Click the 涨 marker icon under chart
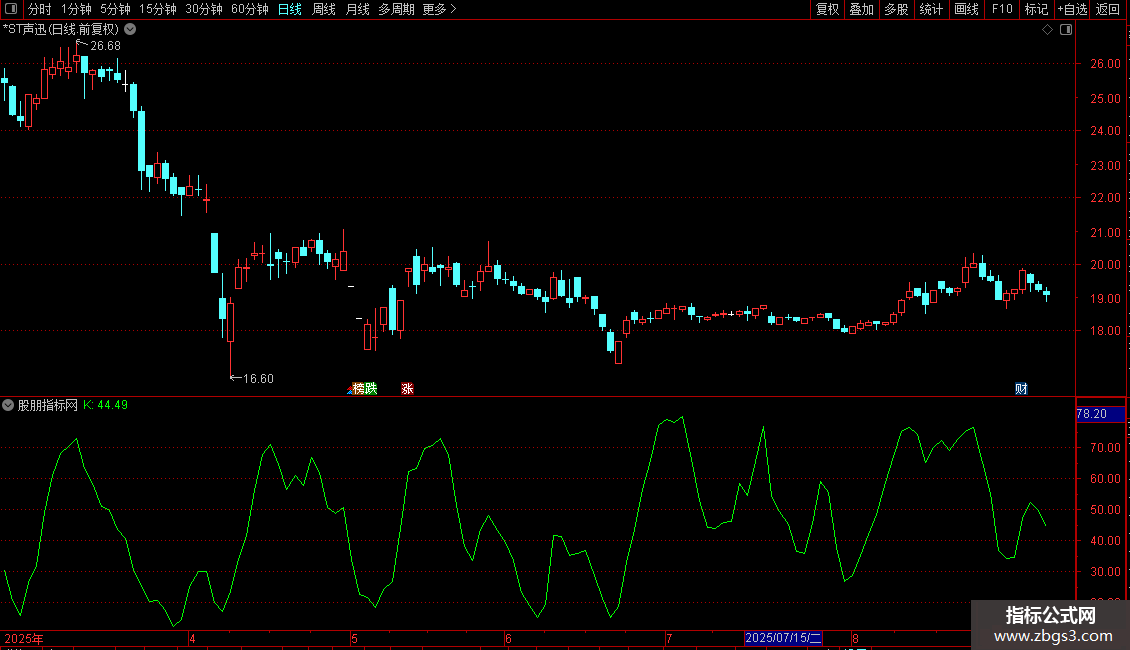 [x=407, y=388]
